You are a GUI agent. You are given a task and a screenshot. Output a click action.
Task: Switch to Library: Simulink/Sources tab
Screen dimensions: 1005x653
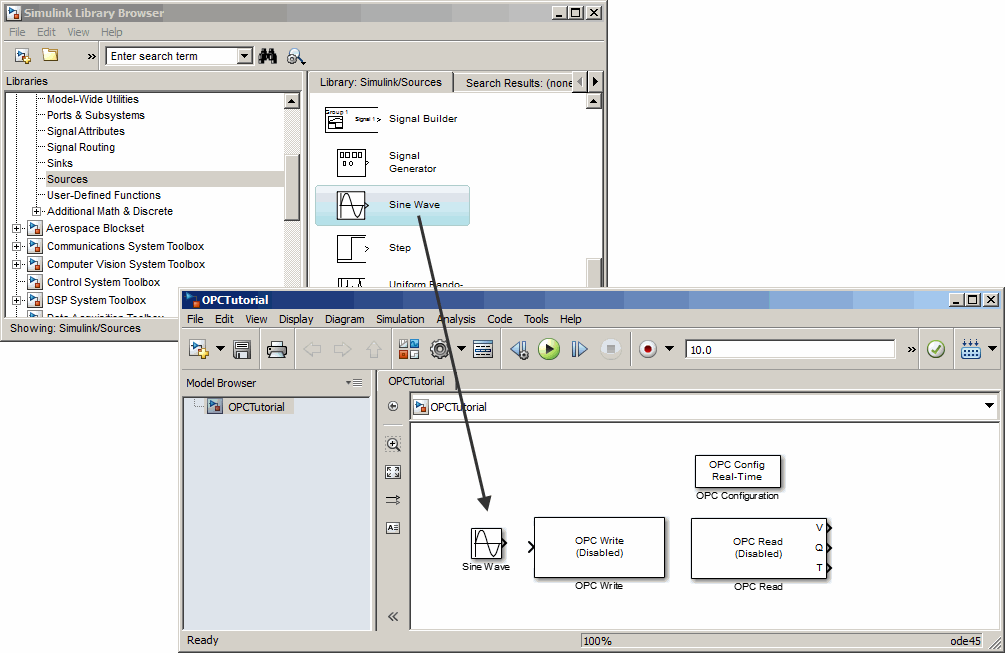coord(381,82)
